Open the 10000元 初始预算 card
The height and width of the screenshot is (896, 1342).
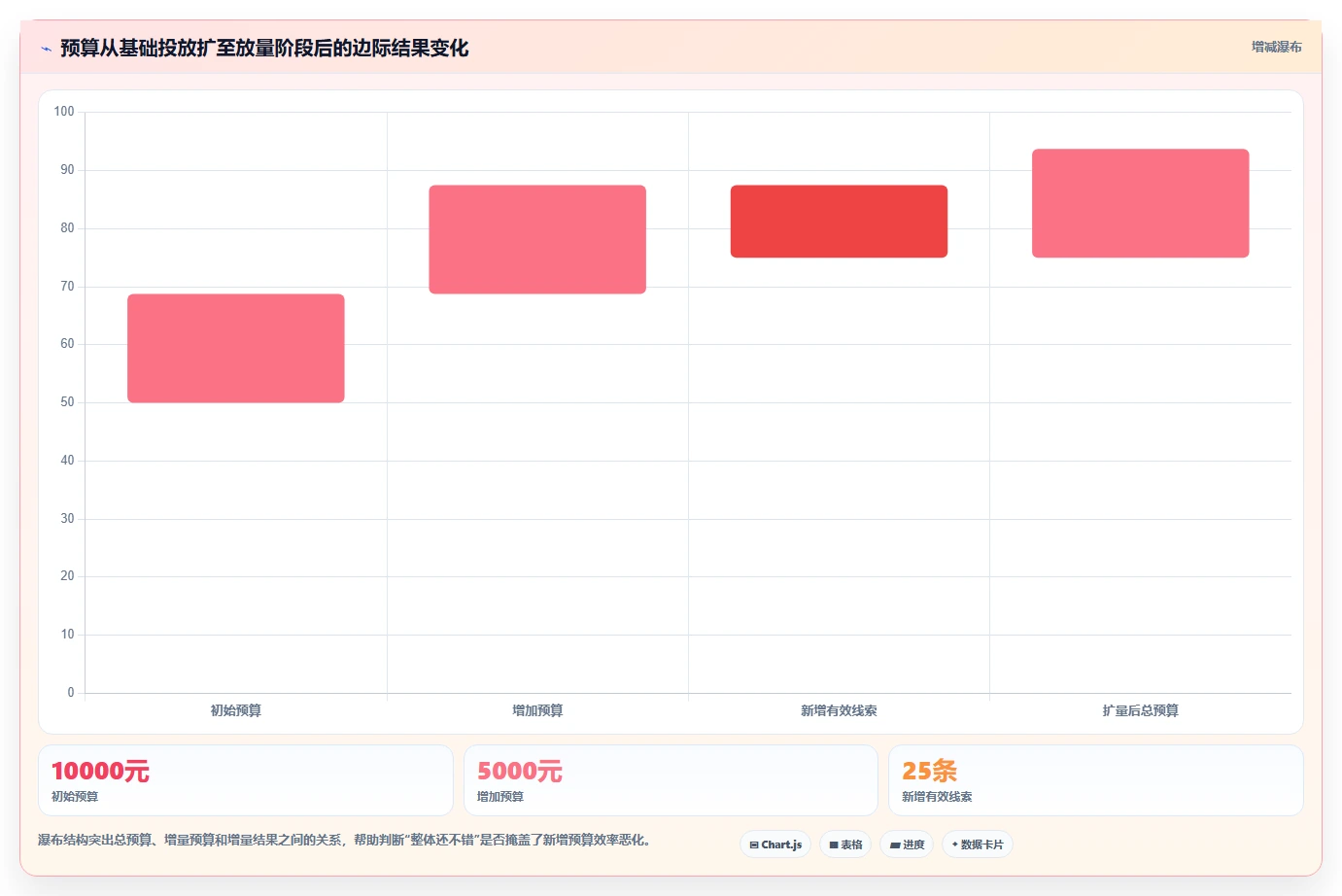point(246,780)
